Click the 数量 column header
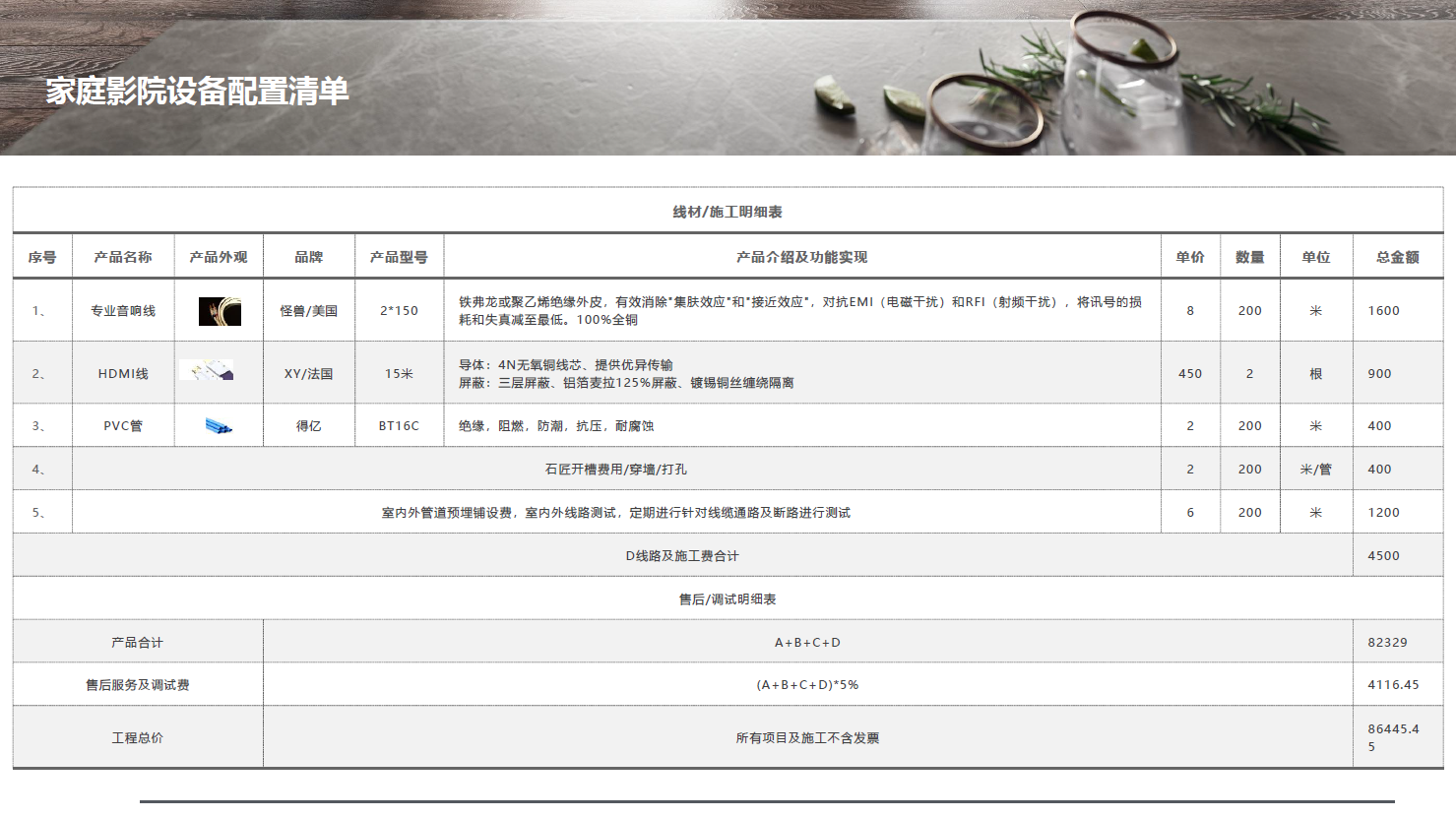 point(1250,257)
